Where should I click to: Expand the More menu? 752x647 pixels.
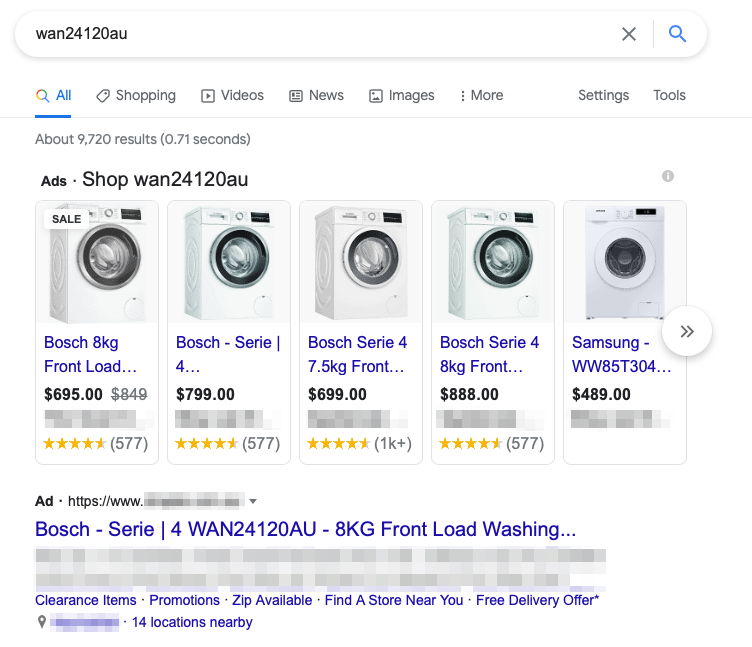(x=482, y=95)
